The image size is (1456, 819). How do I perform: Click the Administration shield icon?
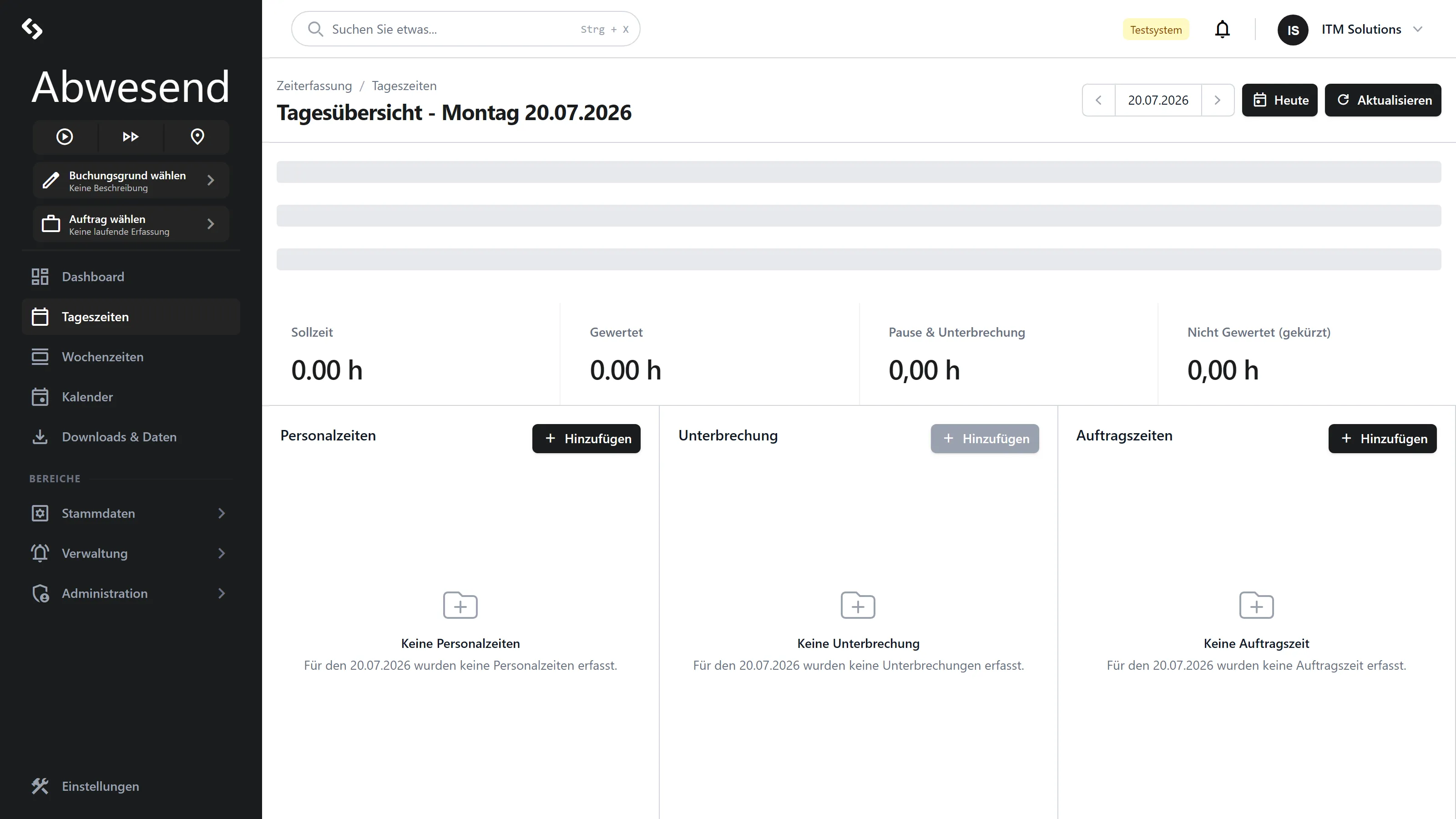click(40, 593)
